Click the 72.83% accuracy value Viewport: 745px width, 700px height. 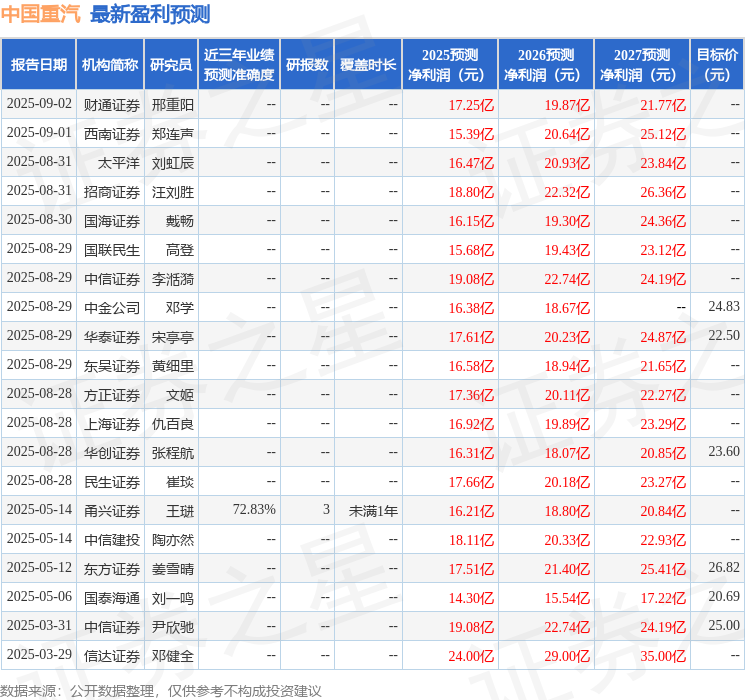(254, 509)
